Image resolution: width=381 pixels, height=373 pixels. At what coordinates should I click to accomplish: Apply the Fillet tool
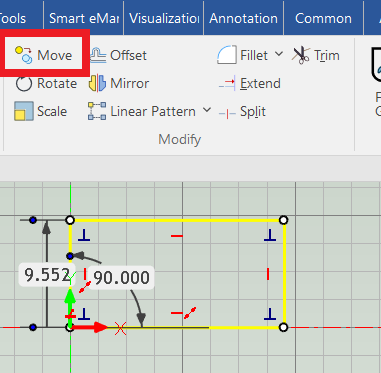pyautogui.click(x=243, y=55)
